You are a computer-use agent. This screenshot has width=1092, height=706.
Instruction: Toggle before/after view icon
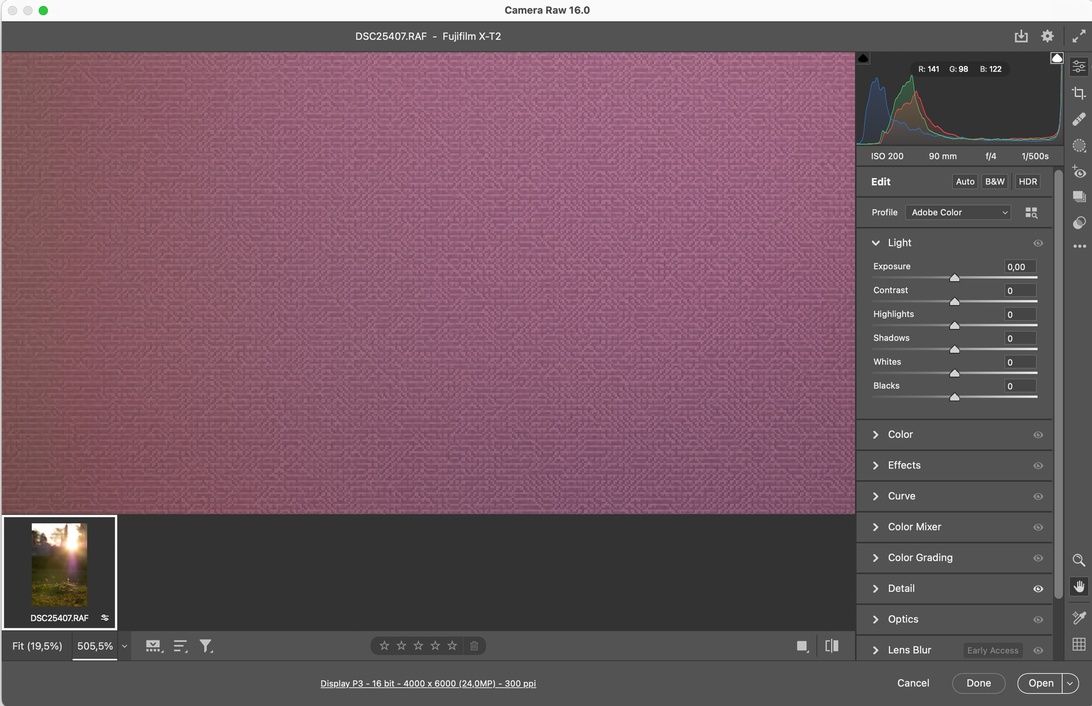point(832,646)
